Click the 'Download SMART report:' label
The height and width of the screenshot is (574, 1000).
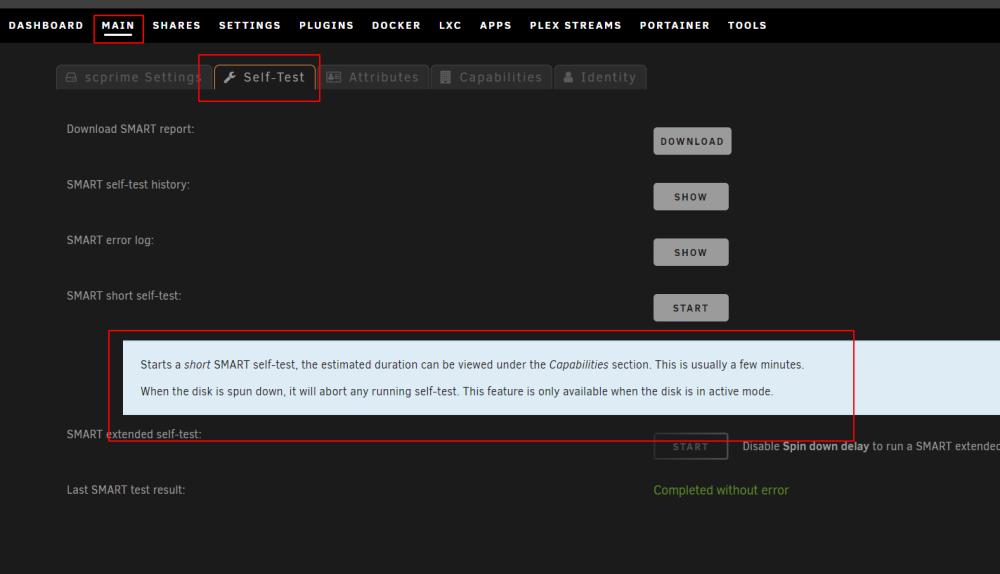point(130,129)
